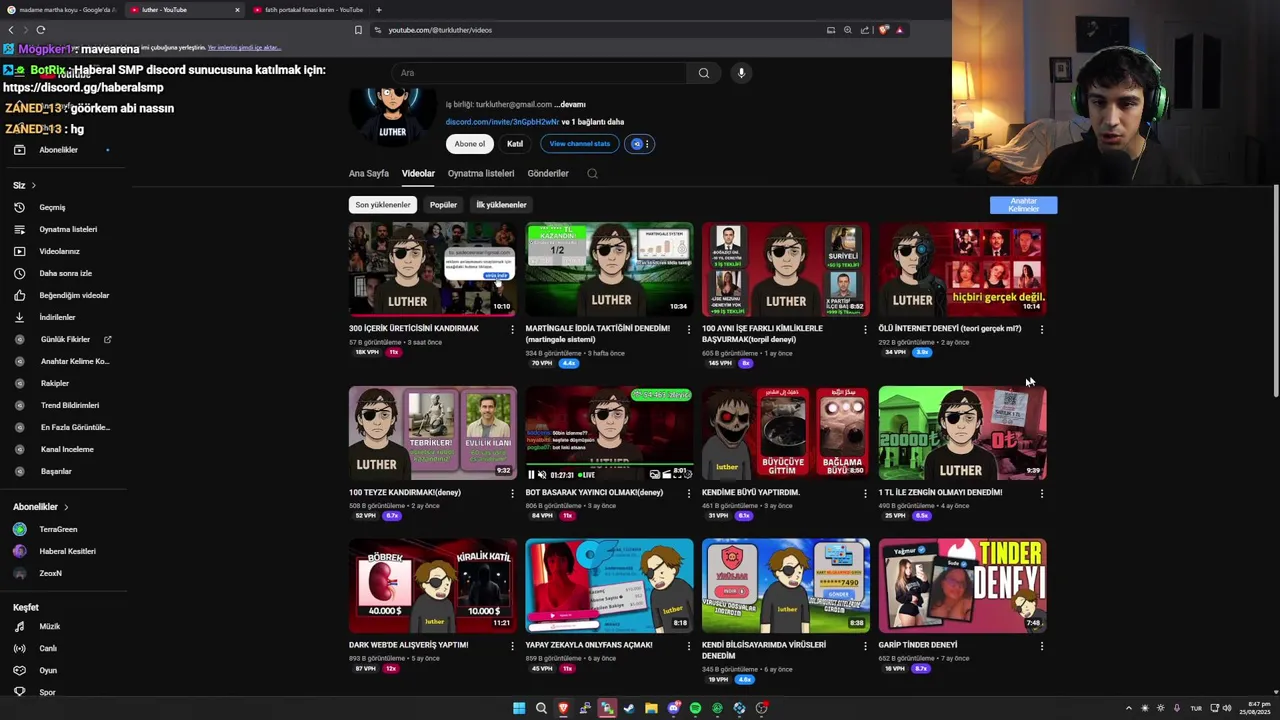Open İndirilenler in sidebar
The height and width of the screenshot is (720, 1280).
tap(57, 317)
